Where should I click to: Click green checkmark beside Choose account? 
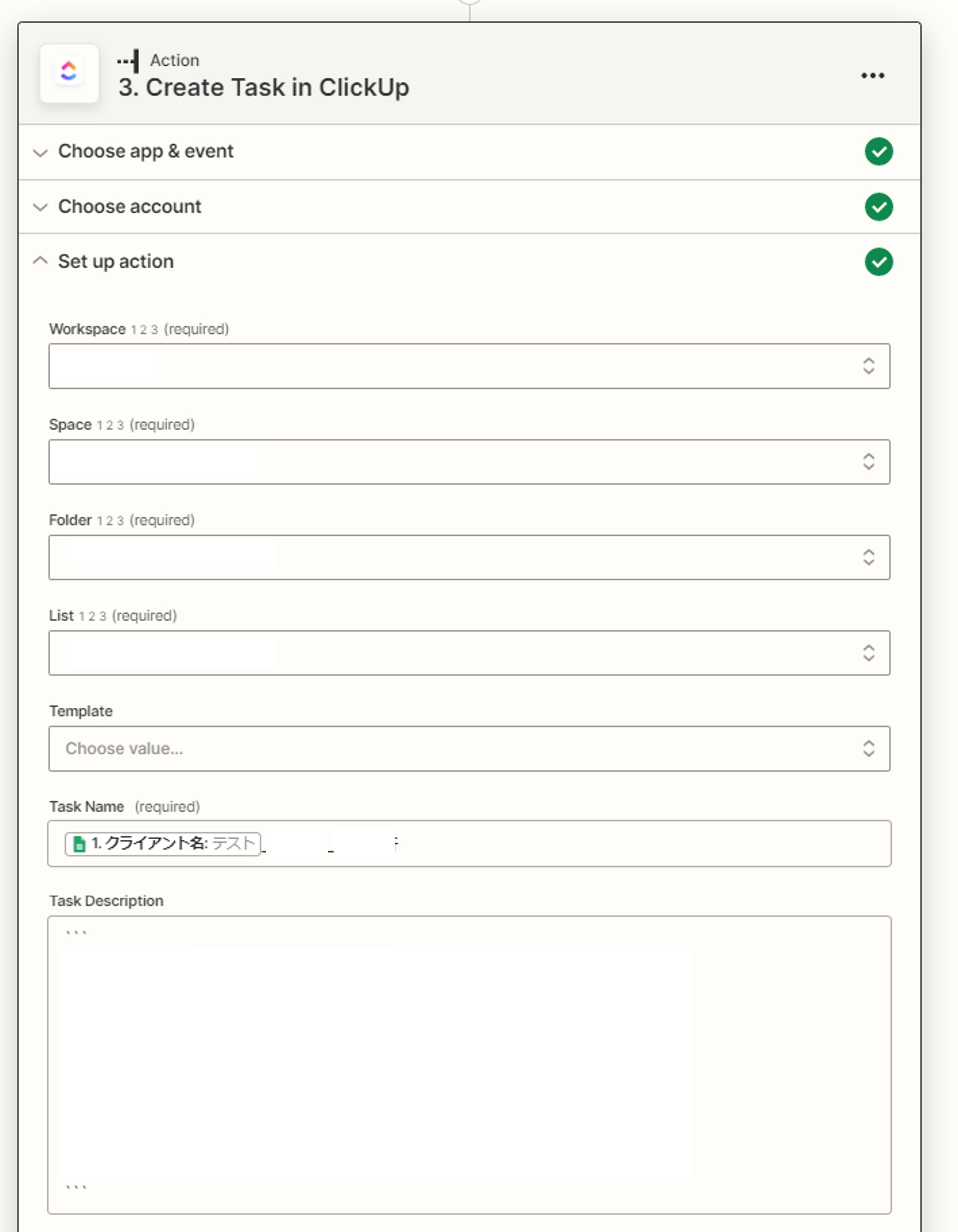(x=878, y=207)
